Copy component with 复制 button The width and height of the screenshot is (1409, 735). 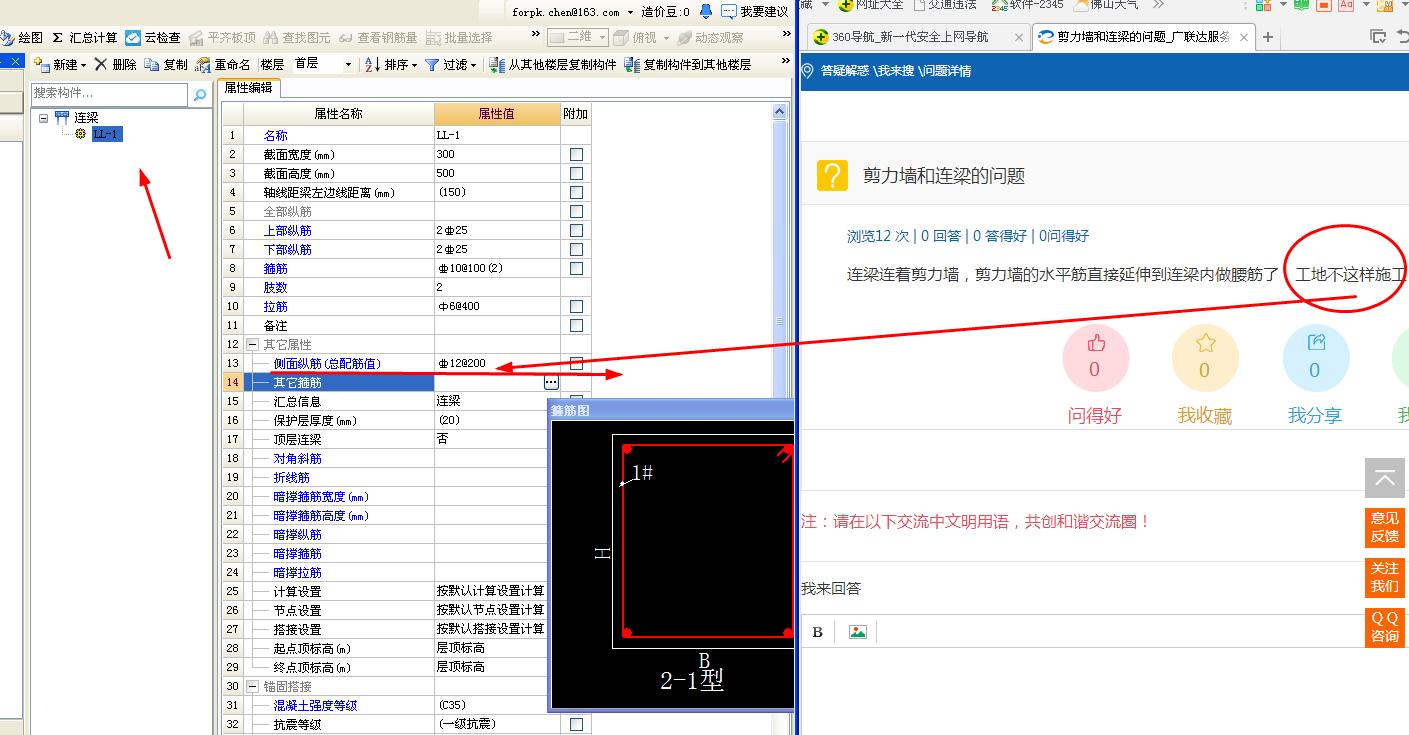pyautogui.click(x=165, y=65)
